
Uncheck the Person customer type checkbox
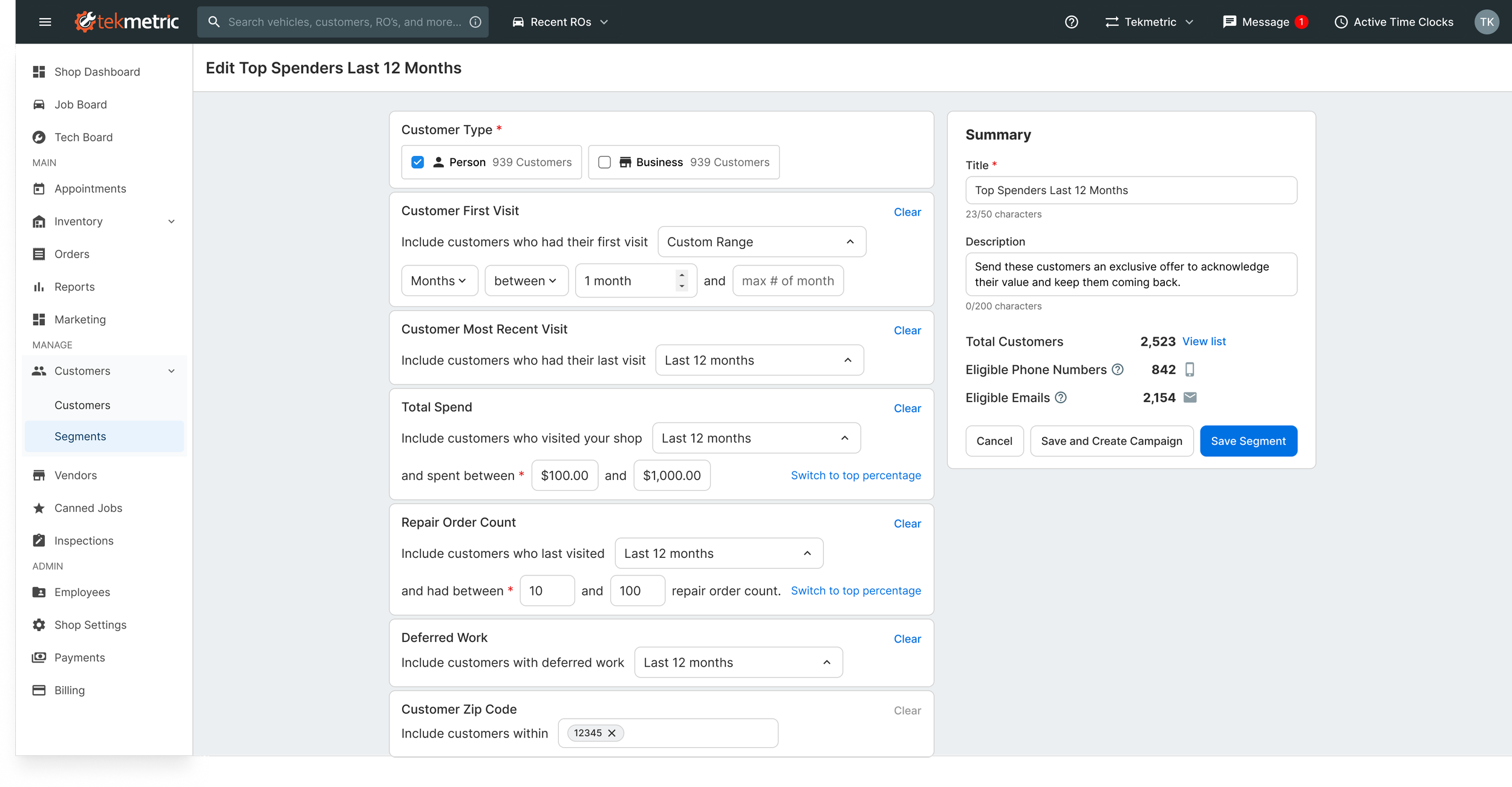[417, 162]
